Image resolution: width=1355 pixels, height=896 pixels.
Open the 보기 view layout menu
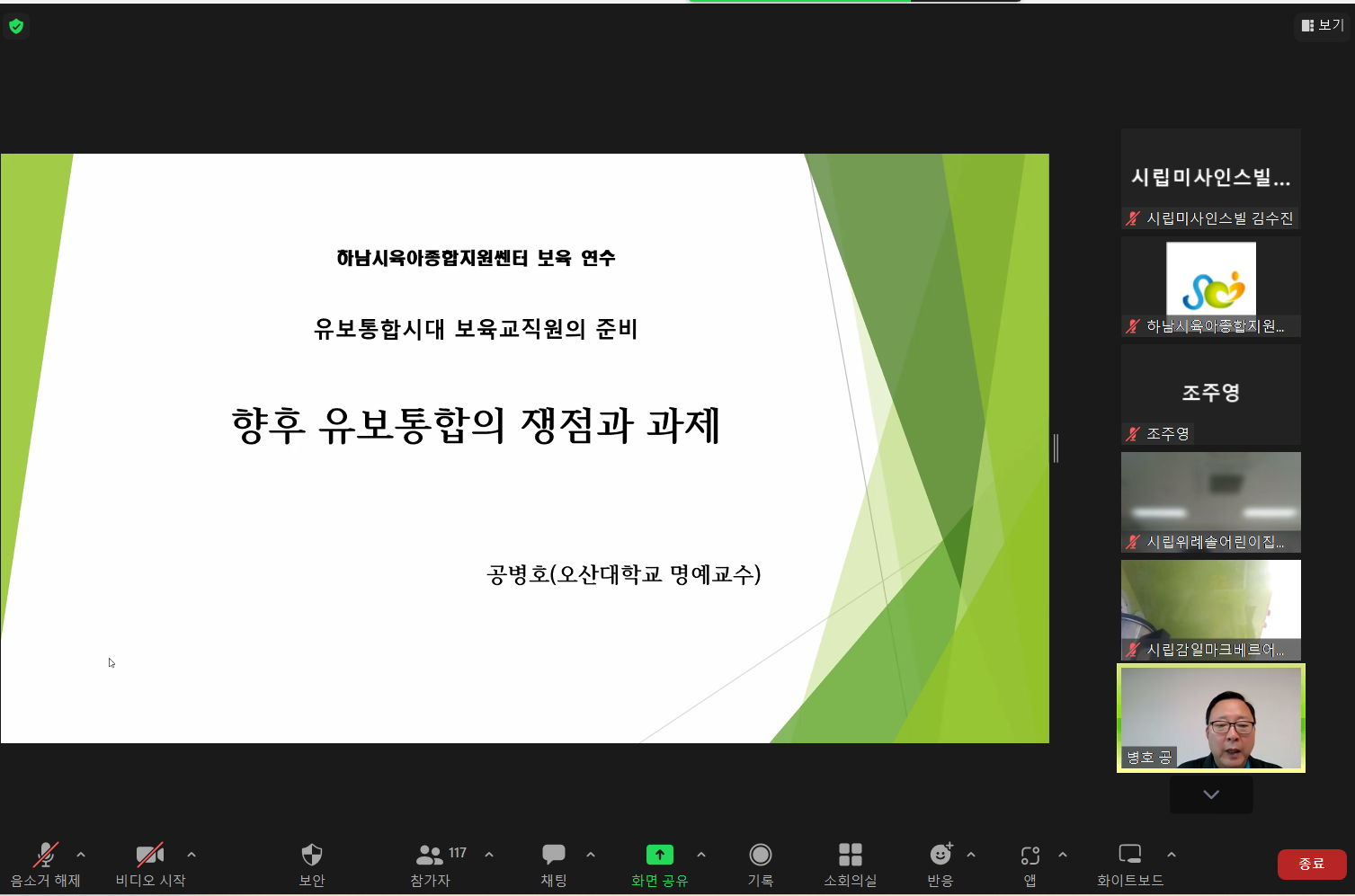(1323, 25)
